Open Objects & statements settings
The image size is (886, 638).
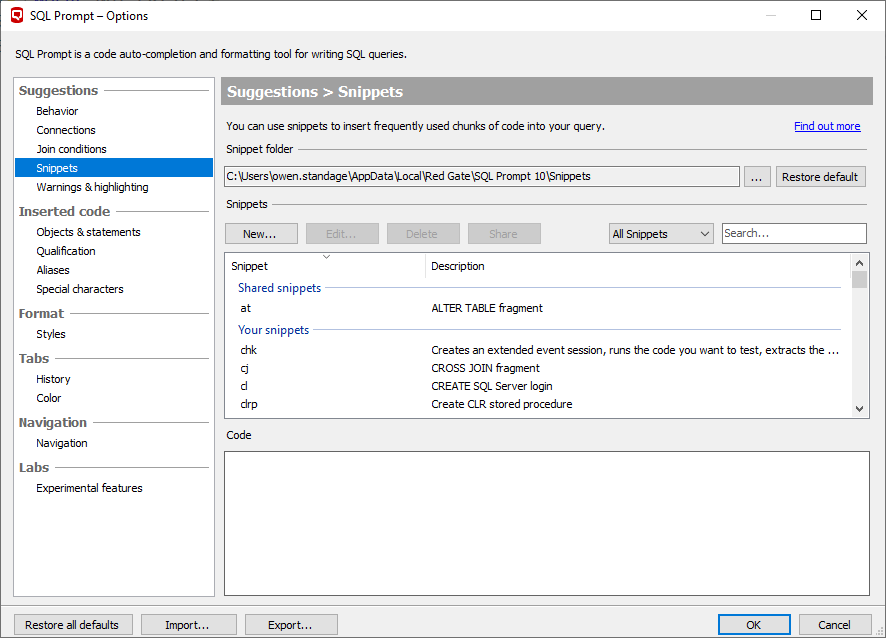tap(88, 232)
